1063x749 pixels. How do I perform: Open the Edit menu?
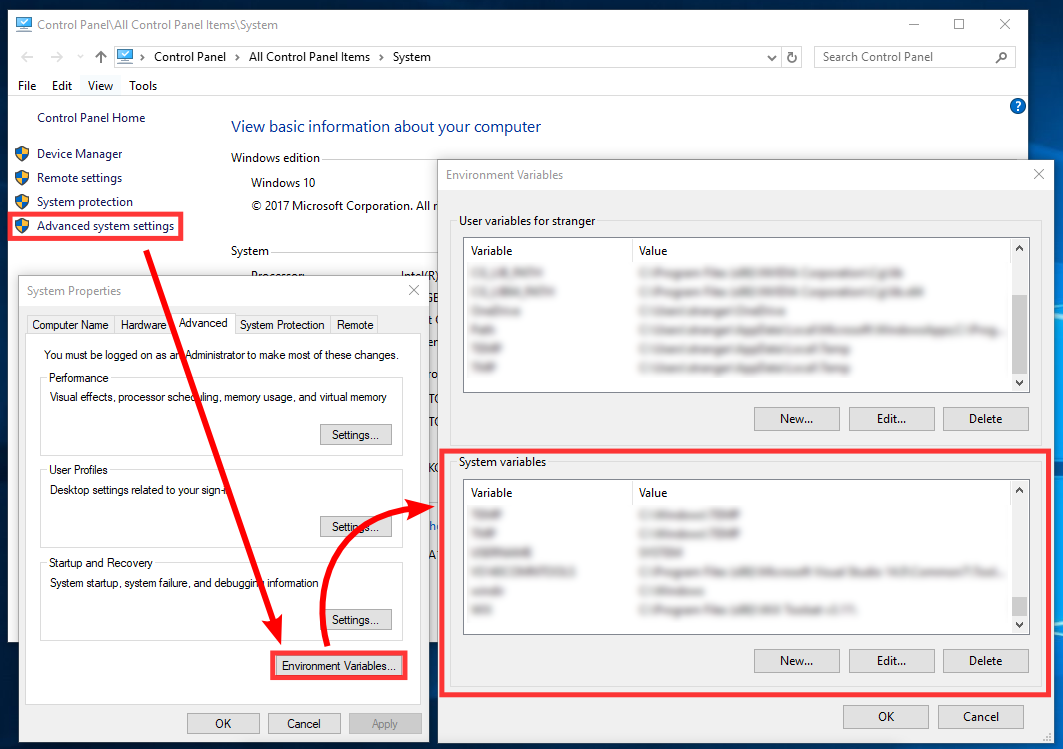62,85
